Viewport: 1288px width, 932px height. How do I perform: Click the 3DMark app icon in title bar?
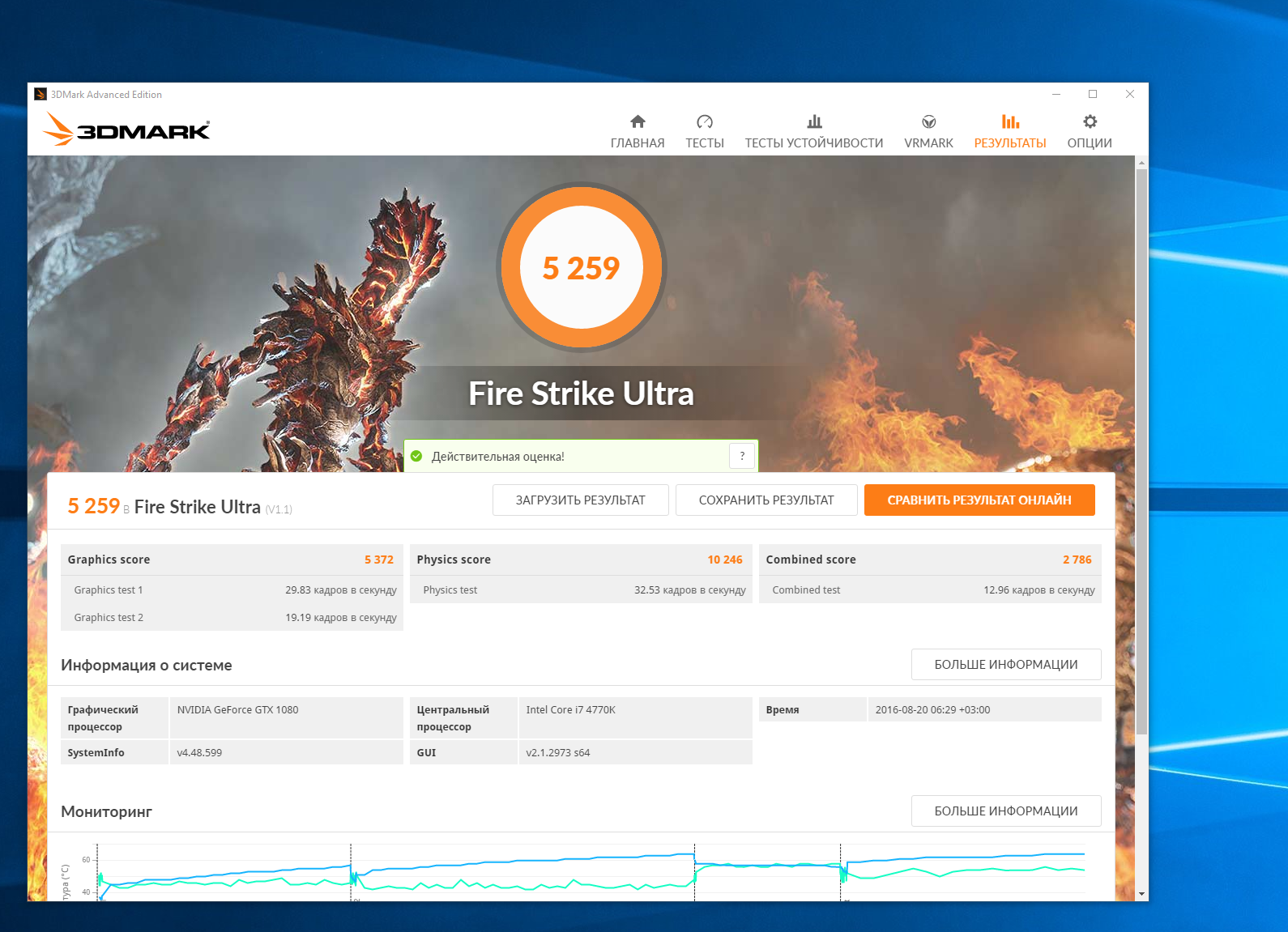tap(41, 94)
